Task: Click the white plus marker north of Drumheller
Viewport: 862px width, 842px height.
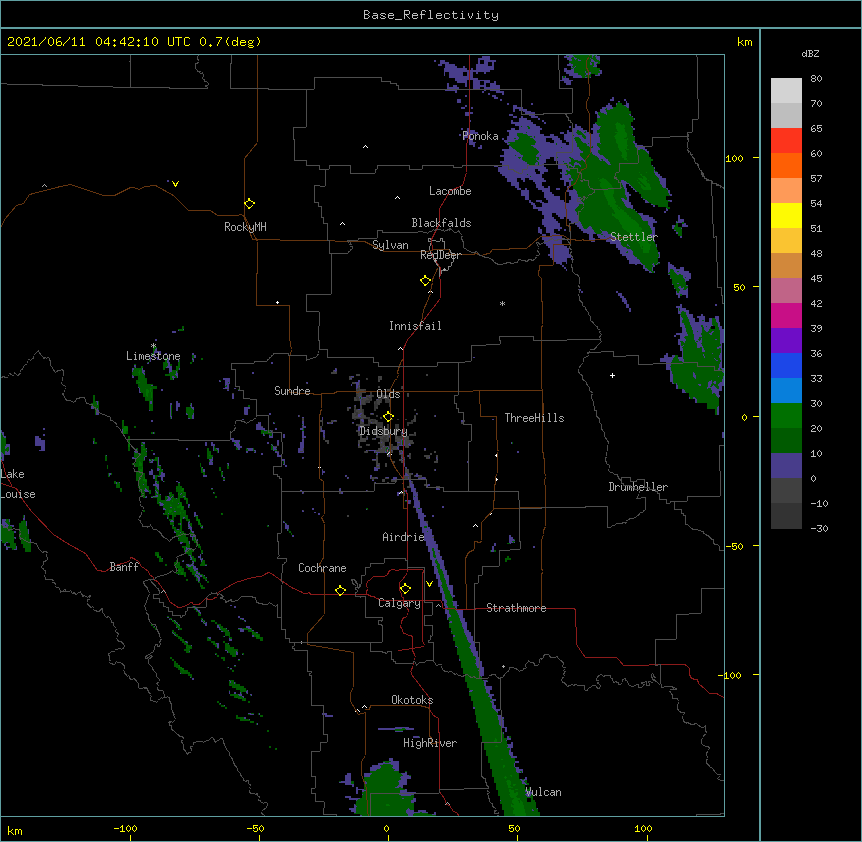Action: coord(612,375)
